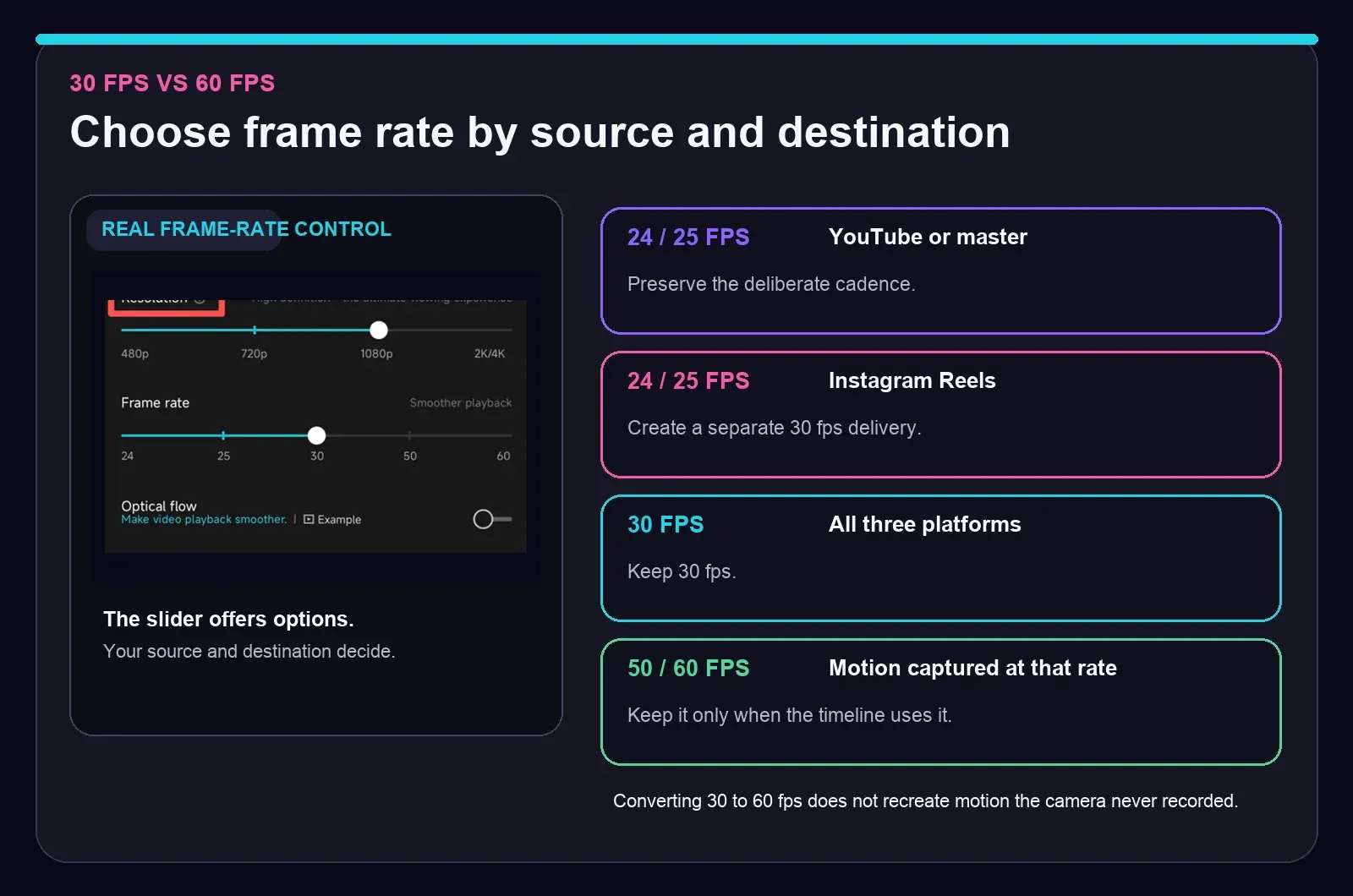Image resolution: width=1353 pixels, height=896 pixels.
Task: Click the '30 FPS' card label
Action: (x=666, y=524)
